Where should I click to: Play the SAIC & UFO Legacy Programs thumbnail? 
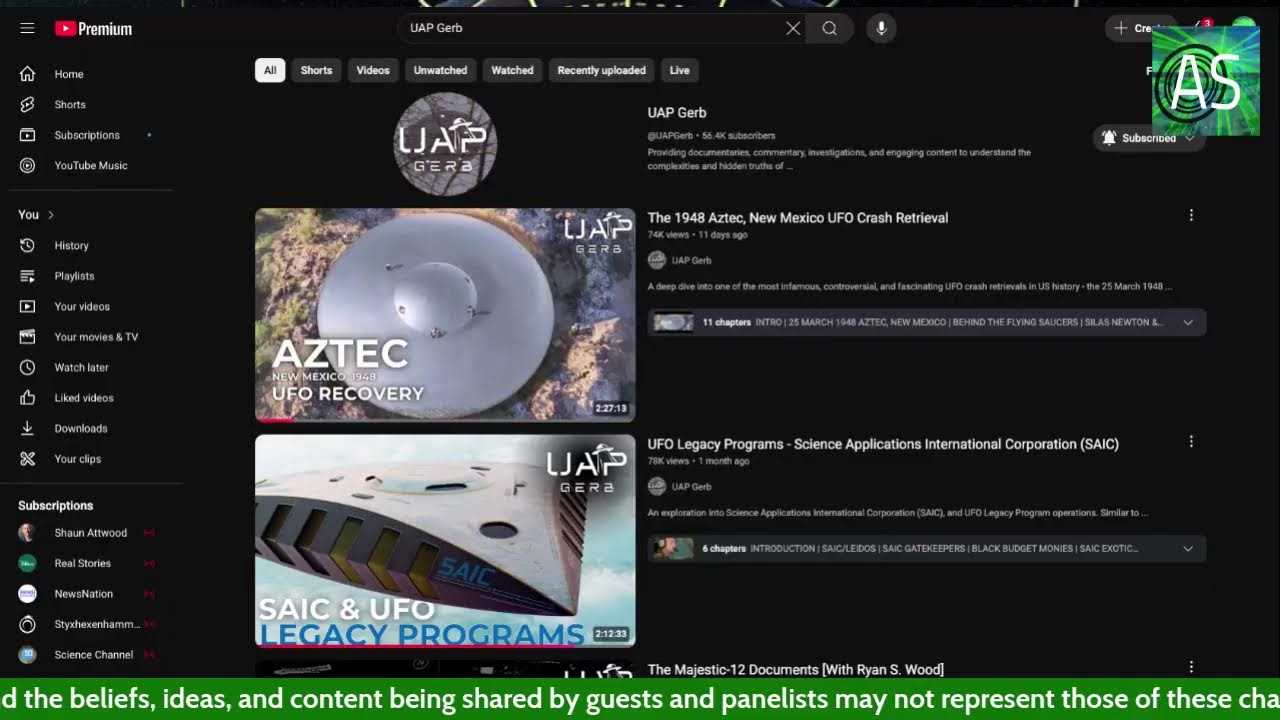click(445, 541)
